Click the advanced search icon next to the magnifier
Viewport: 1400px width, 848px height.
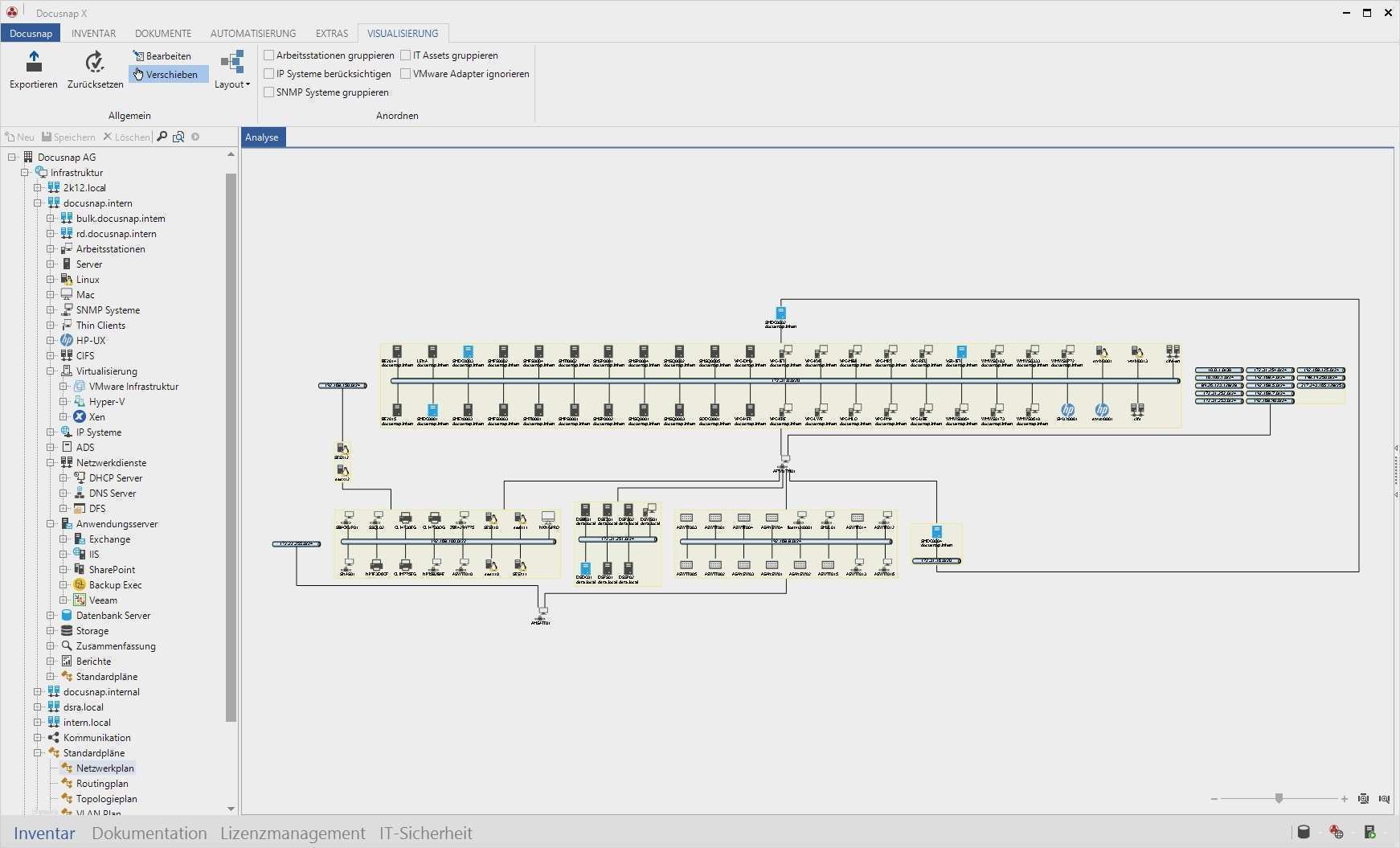[178, 137]
